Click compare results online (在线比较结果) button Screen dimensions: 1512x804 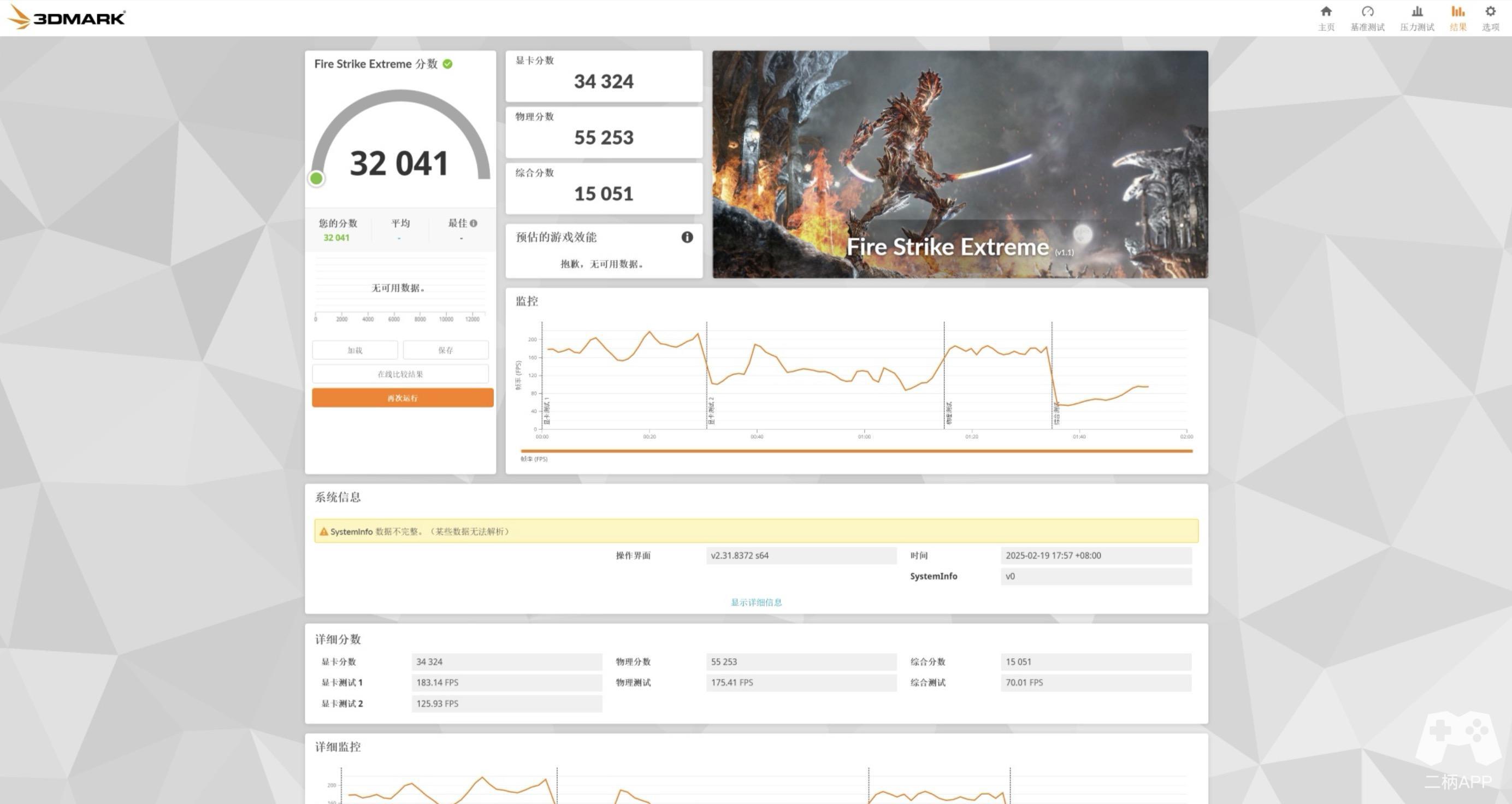point(400,374)
